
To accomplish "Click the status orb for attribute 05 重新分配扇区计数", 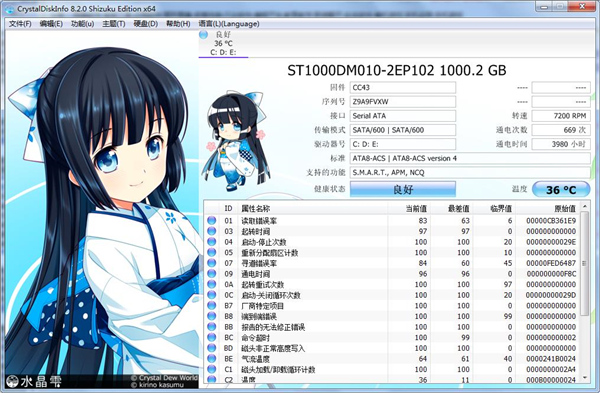I will (x=211, y=252).
